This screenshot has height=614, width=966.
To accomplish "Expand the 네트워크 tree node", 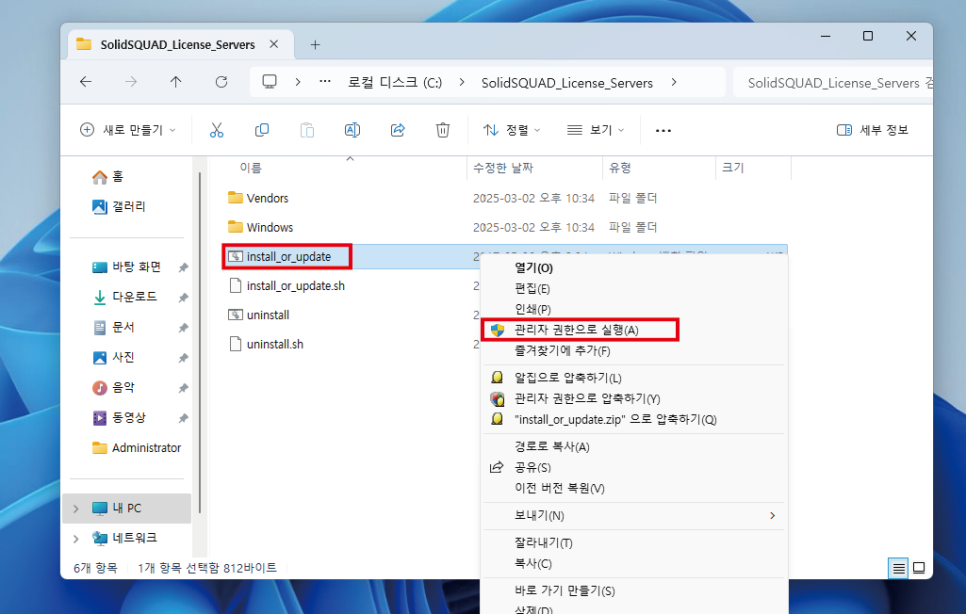I will (x=76, y=539).
